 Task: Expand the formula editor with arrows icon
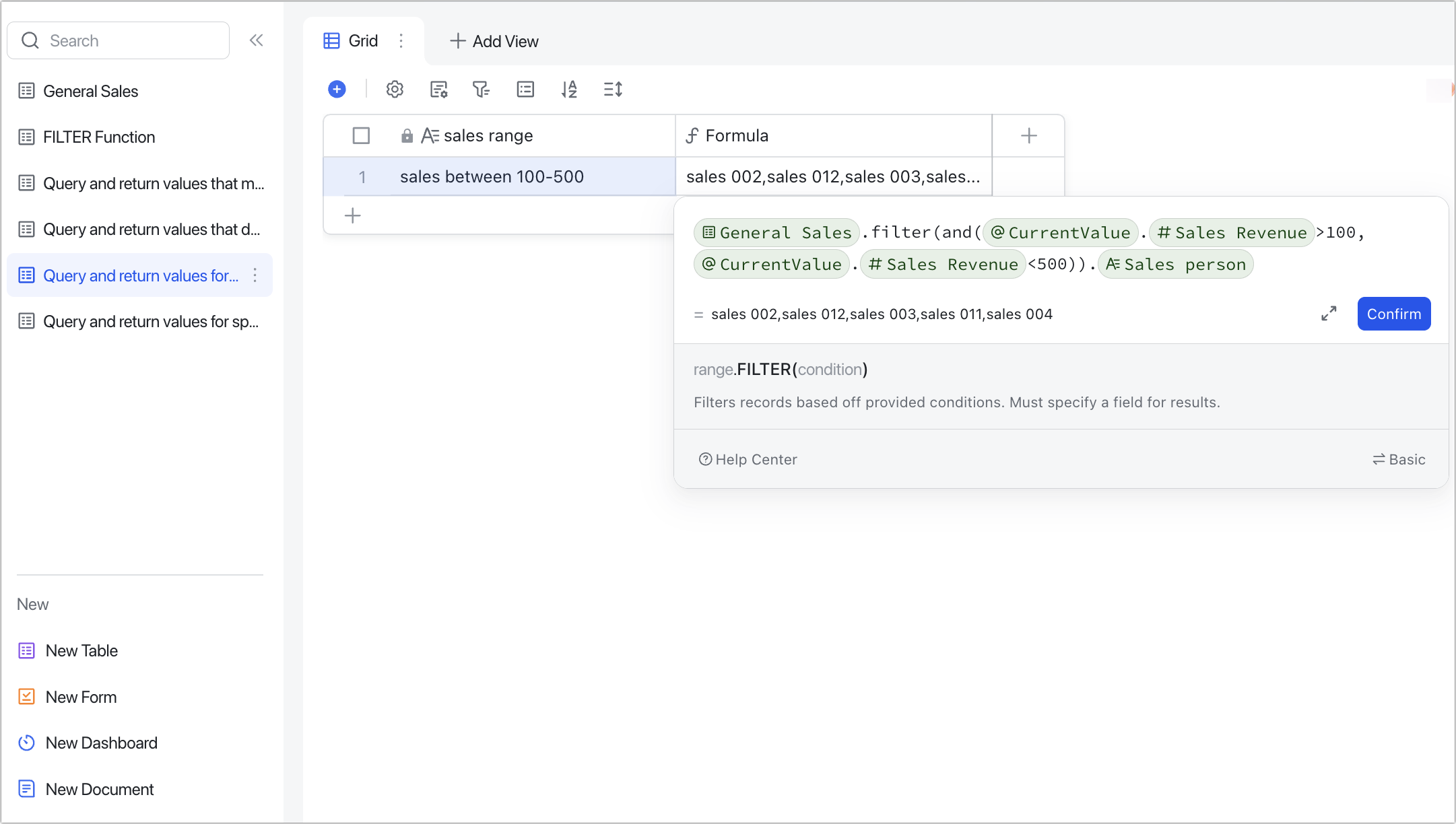pos(1328,314)
